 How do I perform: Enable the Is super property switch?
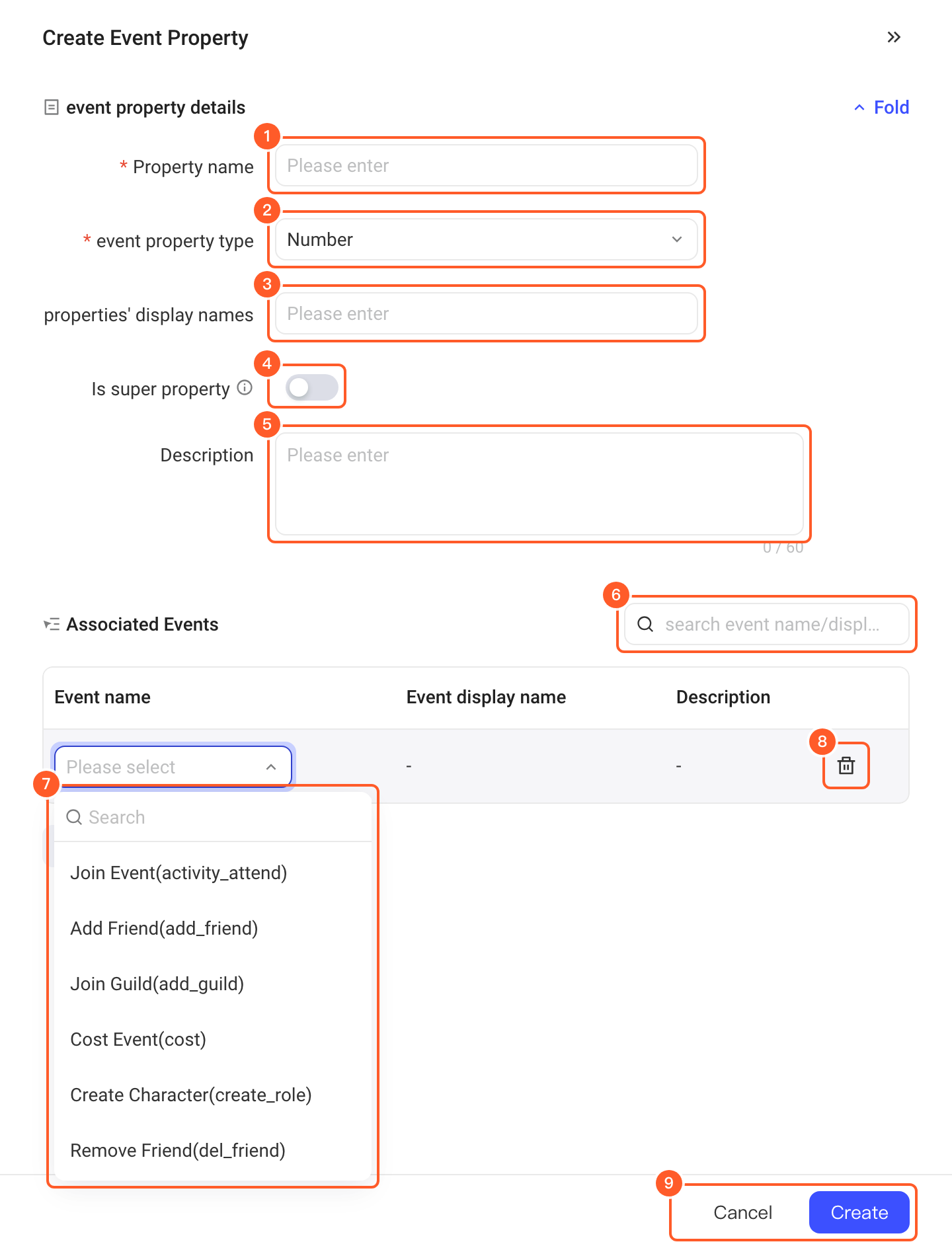[312, 387]
